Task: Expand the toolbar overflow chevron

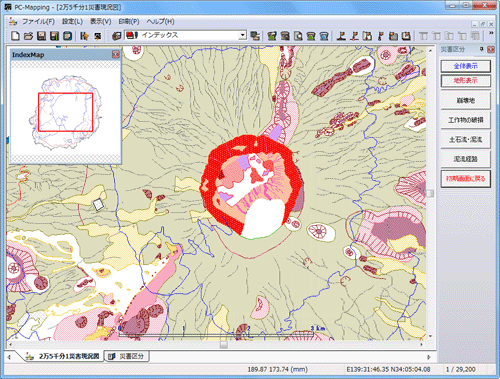Action: coord(491,33)
